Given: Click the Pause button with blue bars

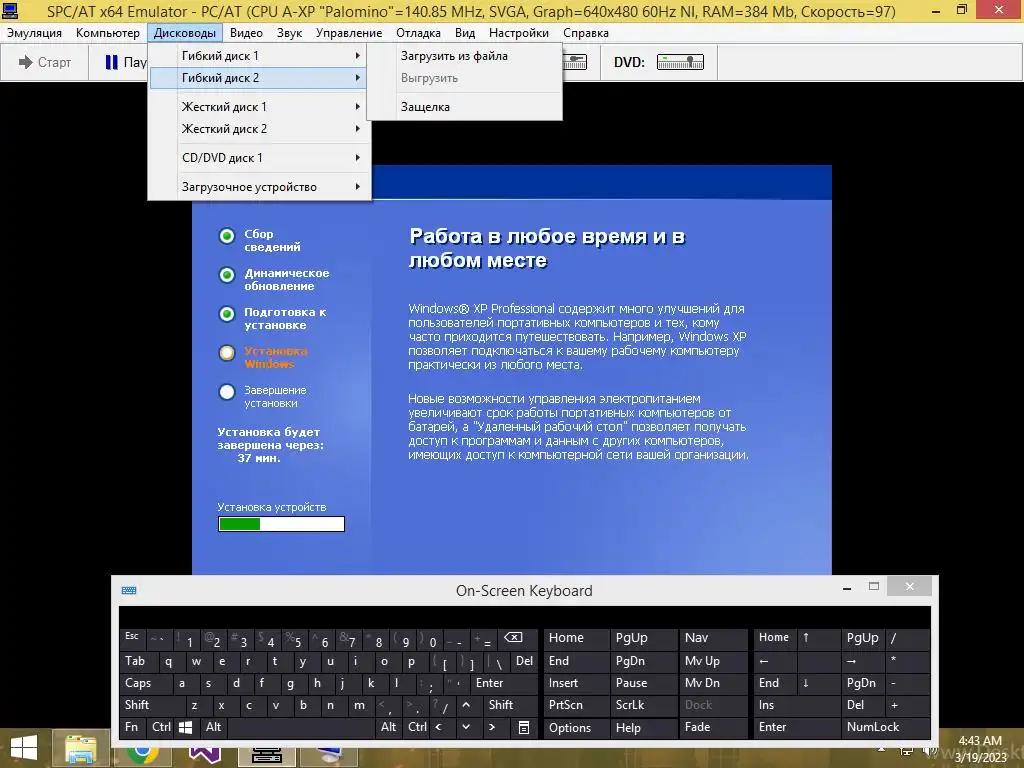Looking at the screenshot, I should (124, 63).
